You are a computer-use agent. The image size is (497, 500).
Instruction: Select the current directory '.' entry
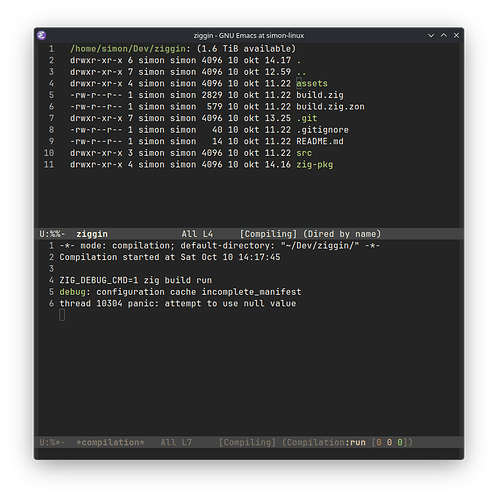tap(299, 60)
